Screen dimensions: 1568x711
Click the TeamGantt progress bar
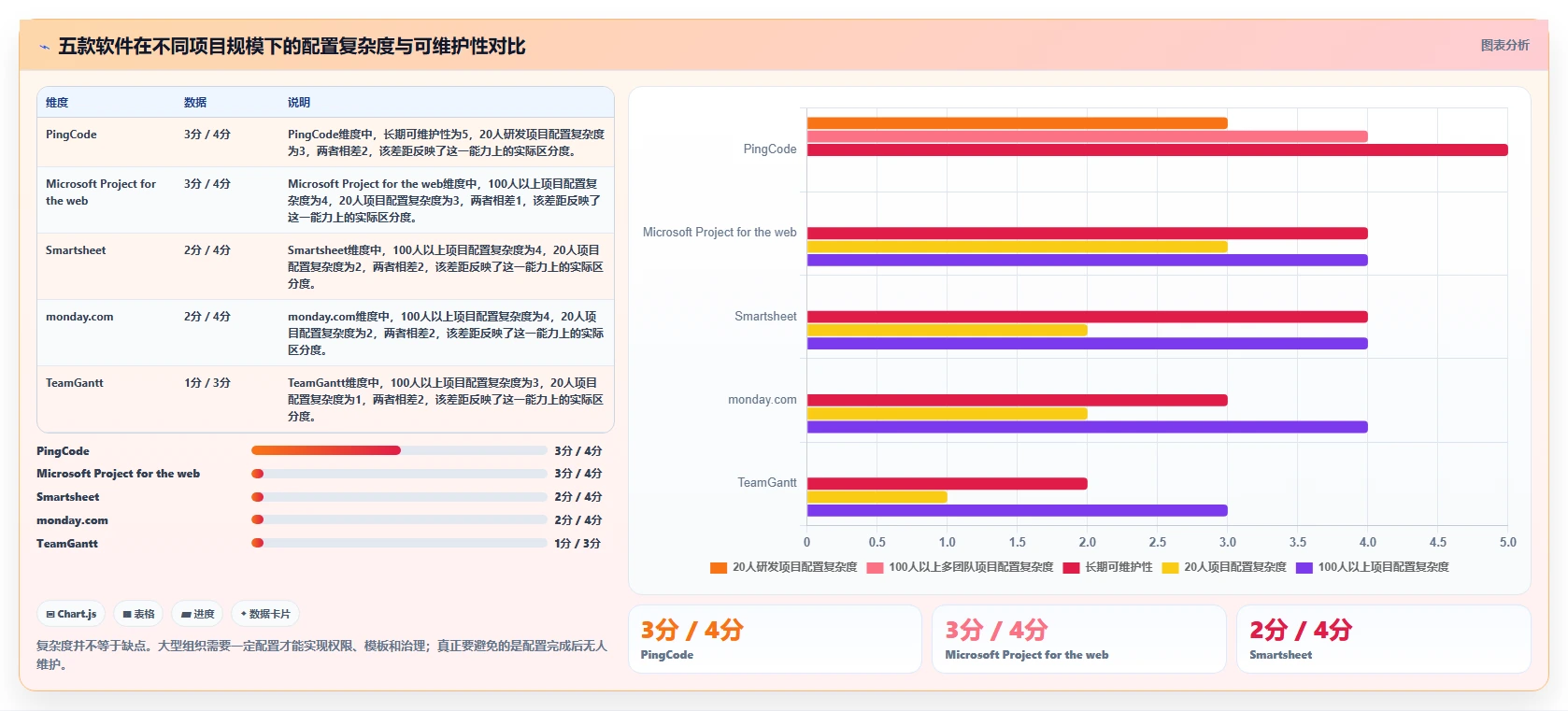(399, 543)
